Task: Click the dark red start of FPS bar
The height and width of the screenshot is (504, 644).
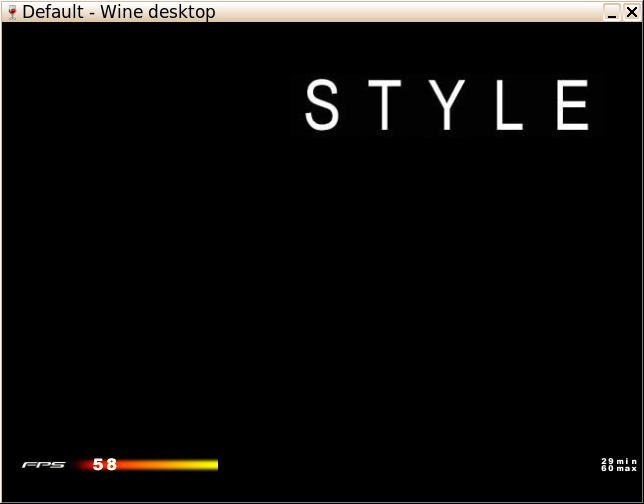Action: [x=82, y=465]
